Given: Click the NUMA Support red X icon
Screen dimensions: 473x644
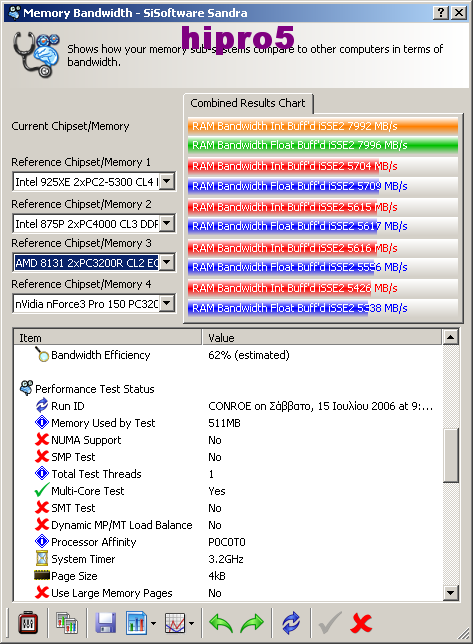Looking at the screenshot, I should coord(42,439).
